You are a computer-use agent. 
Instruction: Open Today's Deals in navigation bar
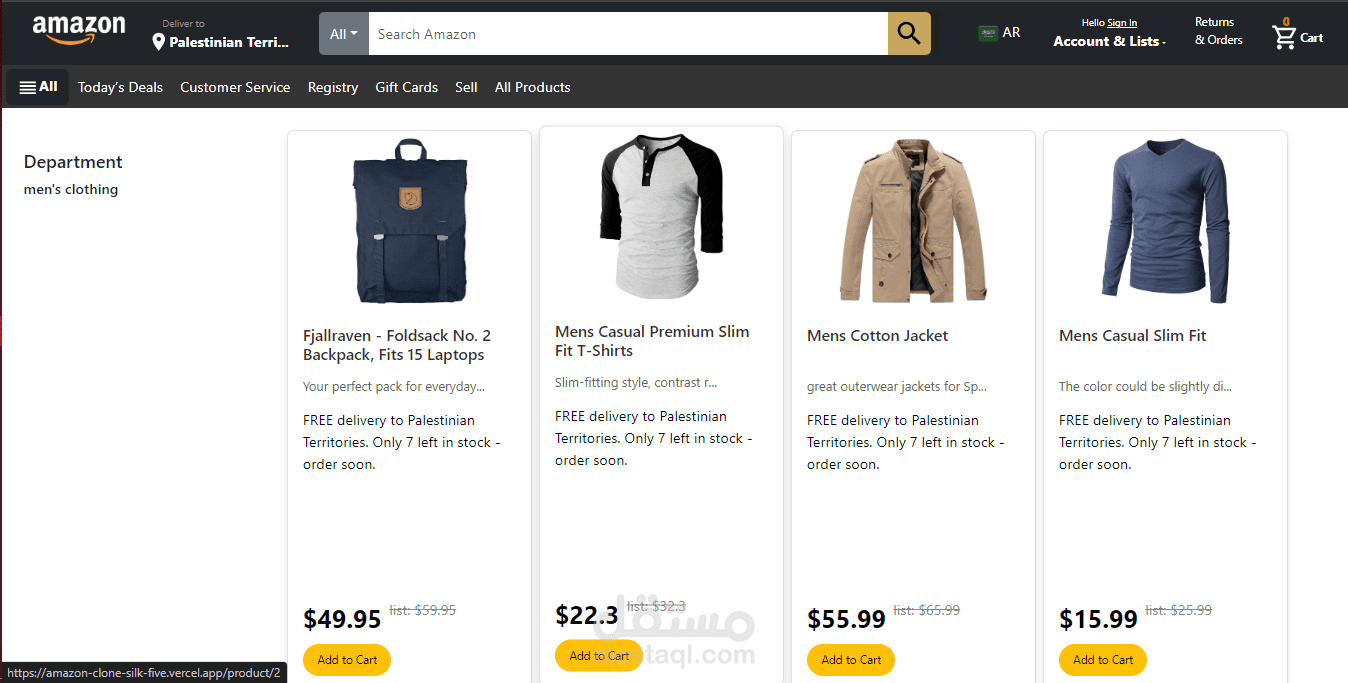pyautogui.click(x=120, y=87)
